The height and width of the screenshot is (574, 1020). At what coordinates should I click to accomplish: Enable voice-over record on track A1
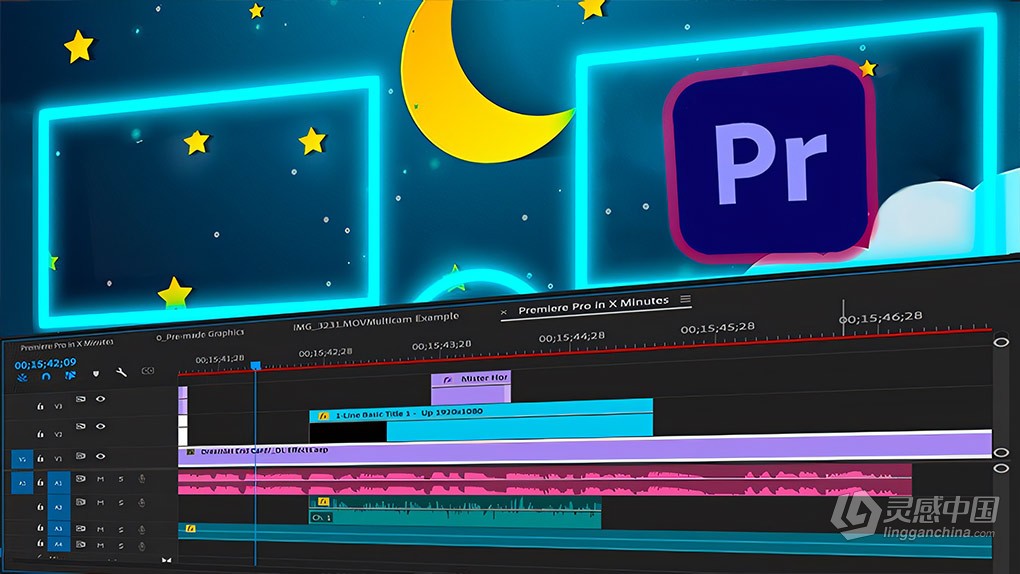click(142, 478)
